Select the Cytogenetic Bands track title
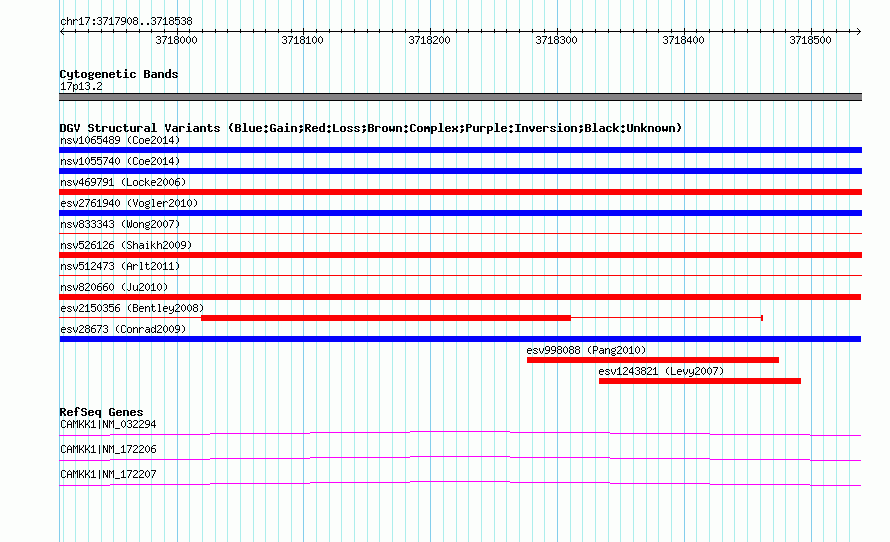Screen dimensions: 890x542 tap(119, 74)
